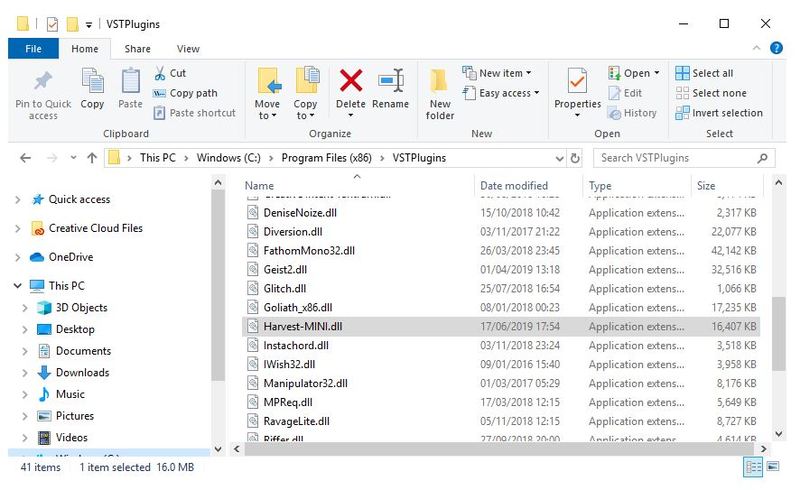Image resolution: width=800 pixels, height=490 pixels.
Task: Click the Copy icon in Clipboard group
Action: tap(92, 81)
